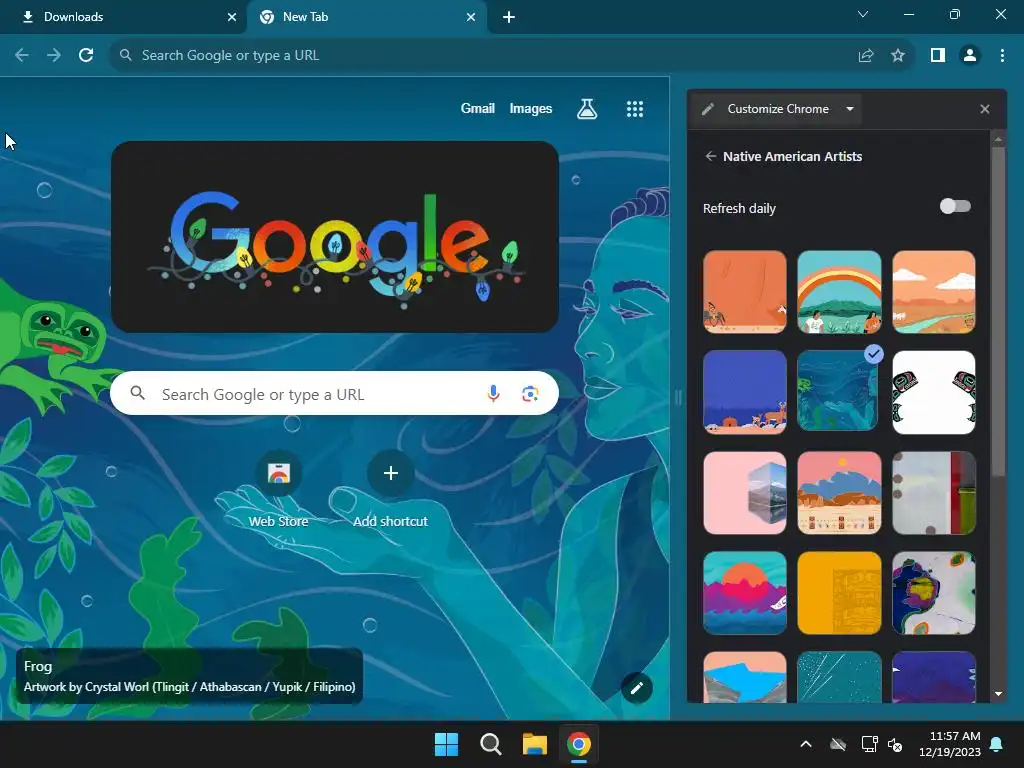The image size is (1024, 768).
Task: Click the Chrome taskbar icon
Action: 579,744
